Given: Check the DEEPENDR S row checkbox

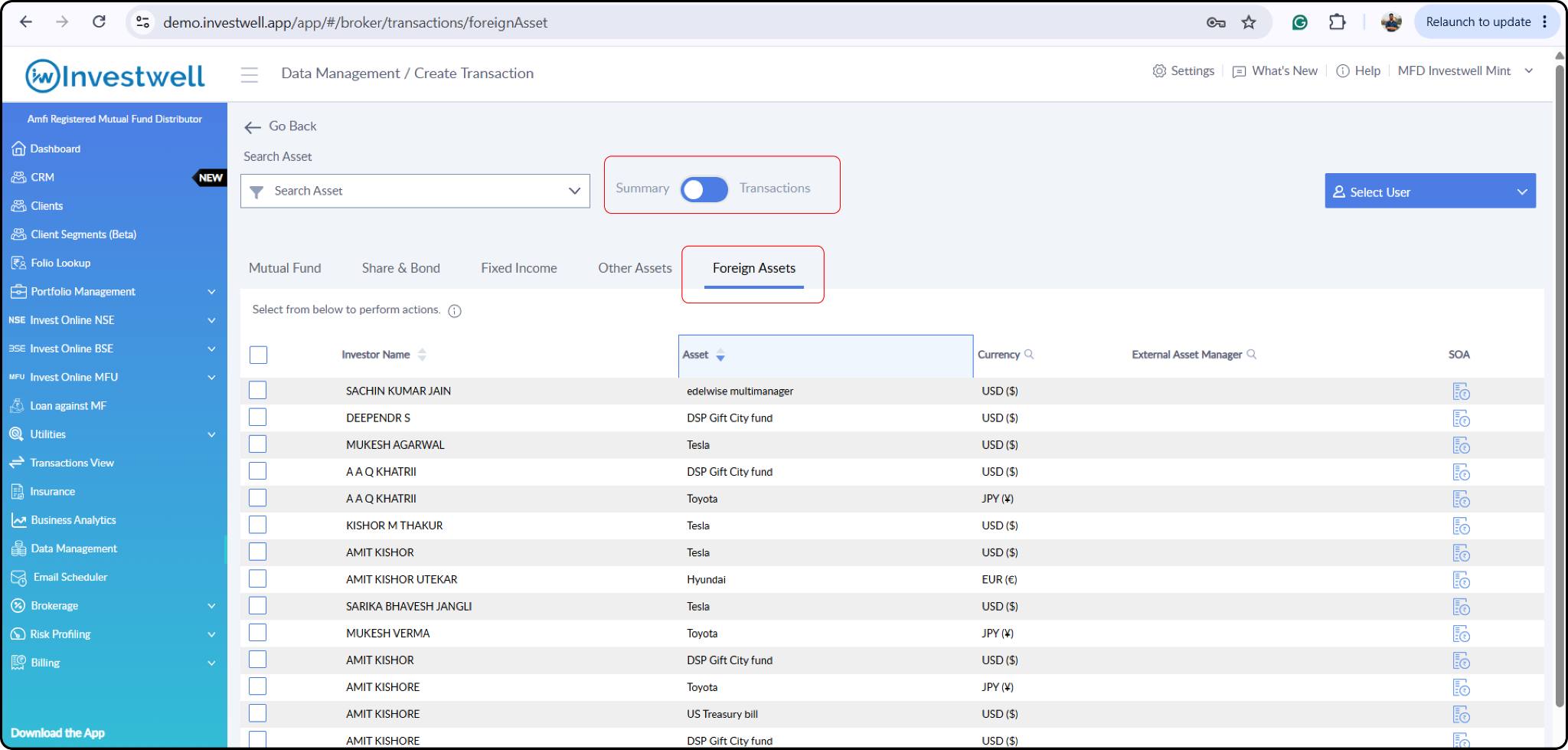Looking at the screenshot, I should (x=258, y=417).
